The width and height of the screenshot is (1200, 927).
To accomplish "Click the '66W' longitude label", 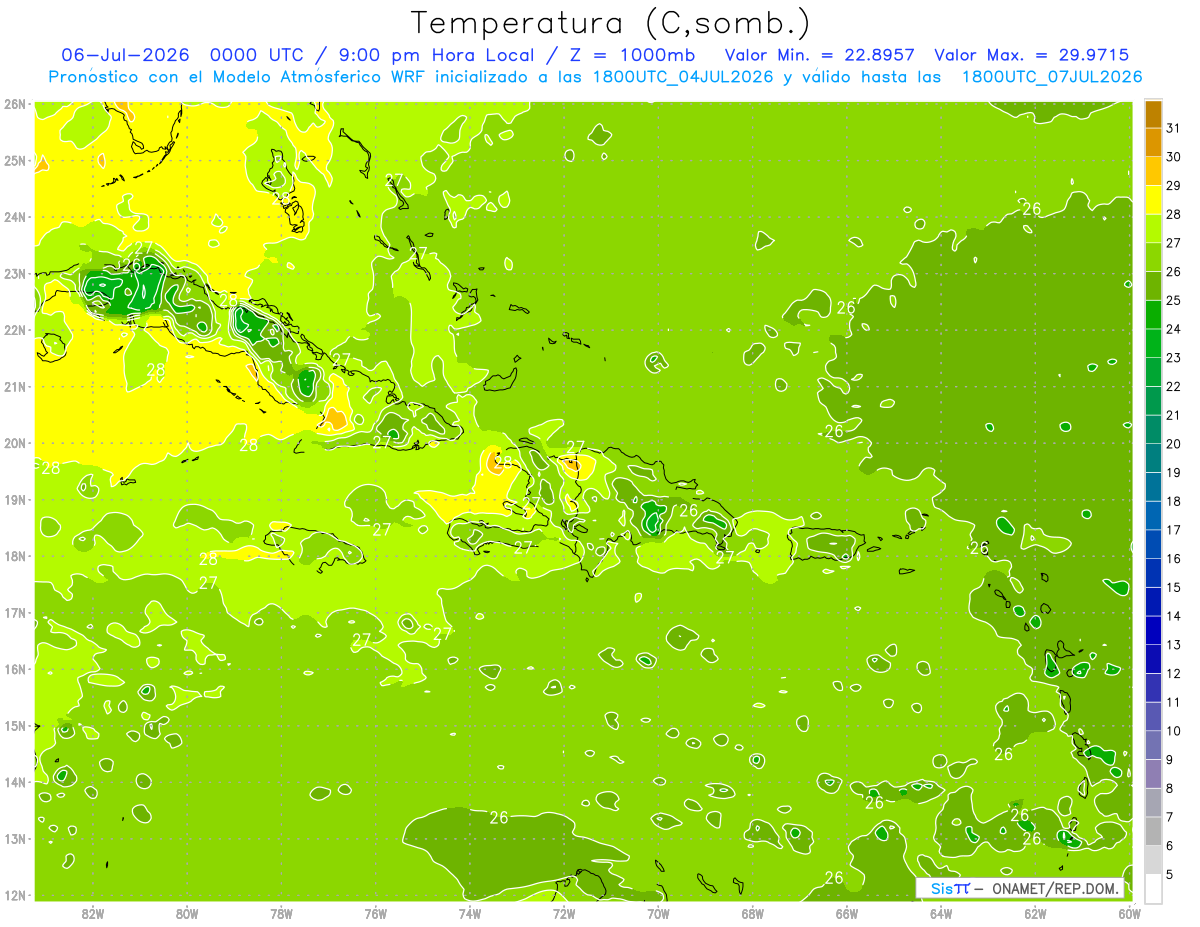I will (x=846, y=913).
